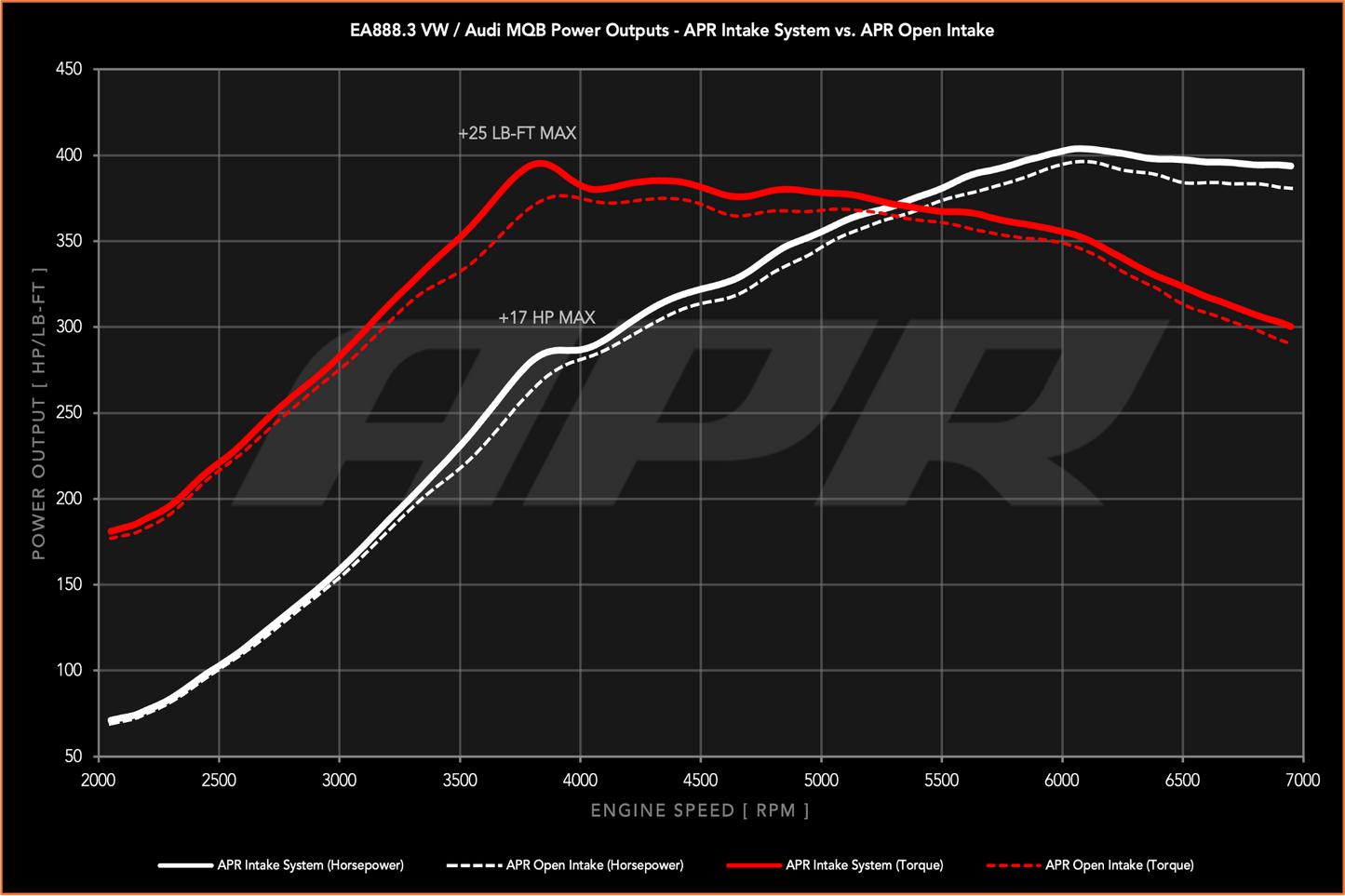
Task: Click the "APR Intake System (Horsepower)" legend label
Action: click(x=311, y=865)
